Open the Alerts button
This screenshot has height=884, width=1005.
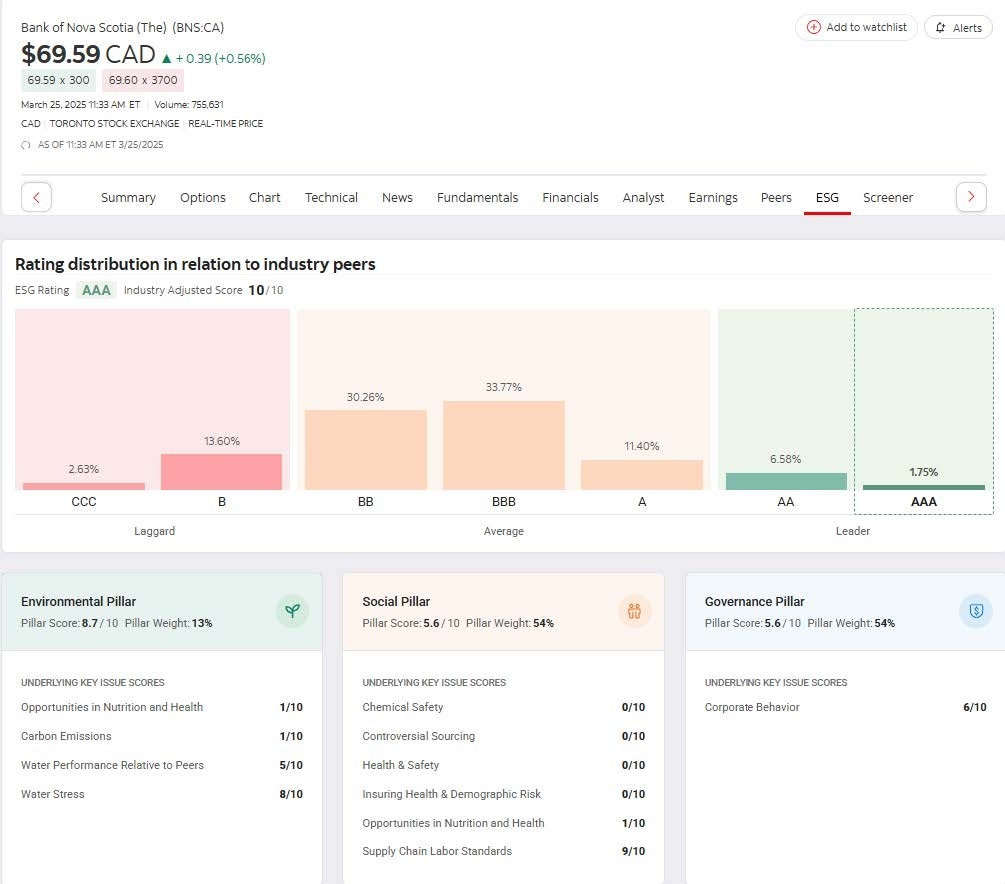coord(958,28)
